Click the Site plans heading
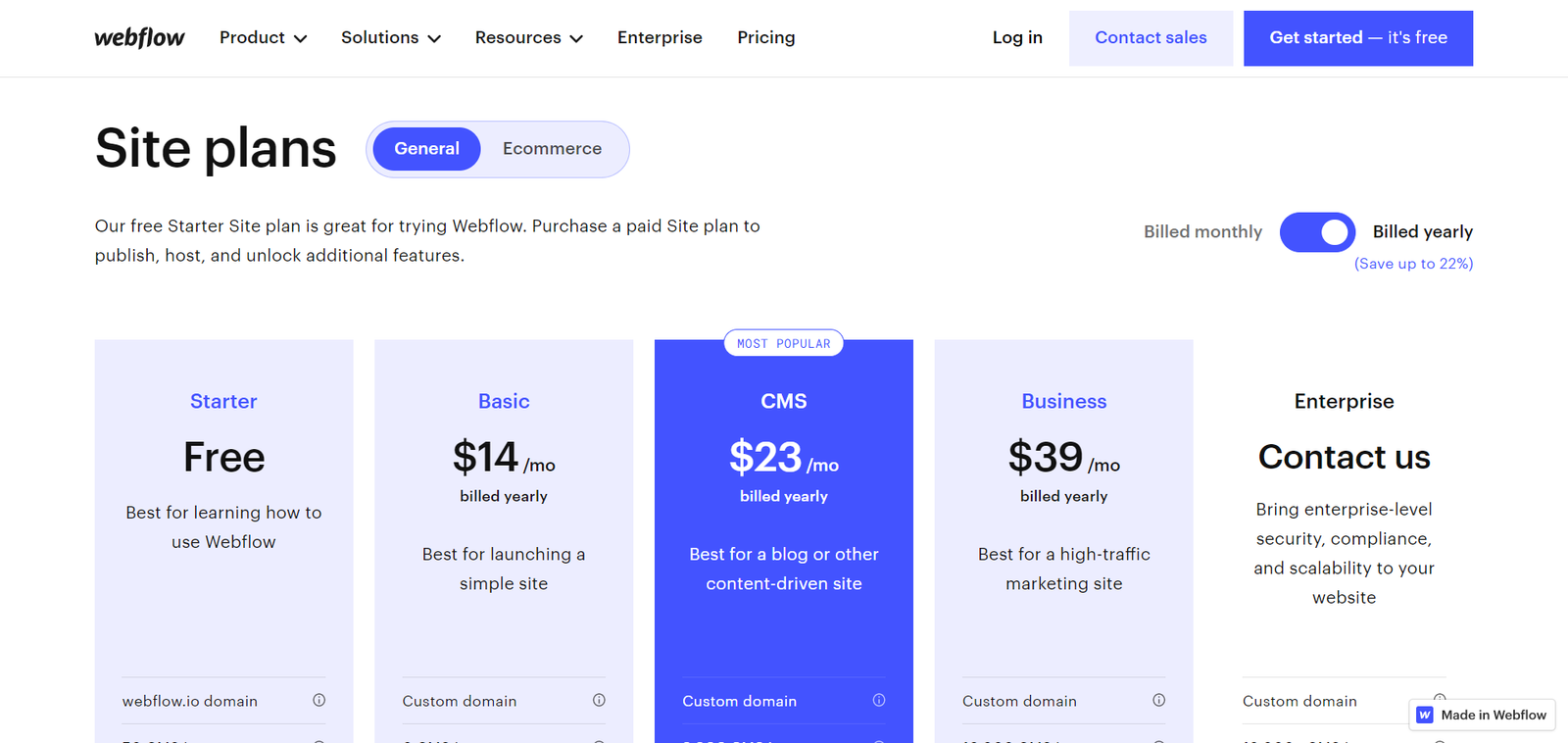1568x743 pixels. pyautogui.click(x=216, y=149)
